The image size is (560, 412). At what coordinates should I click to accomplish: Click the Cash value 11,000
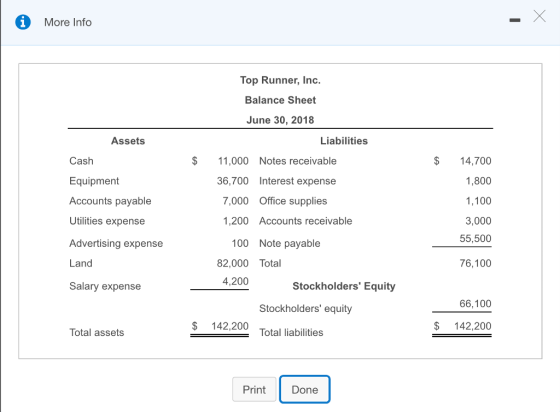(x=233, y=161)
